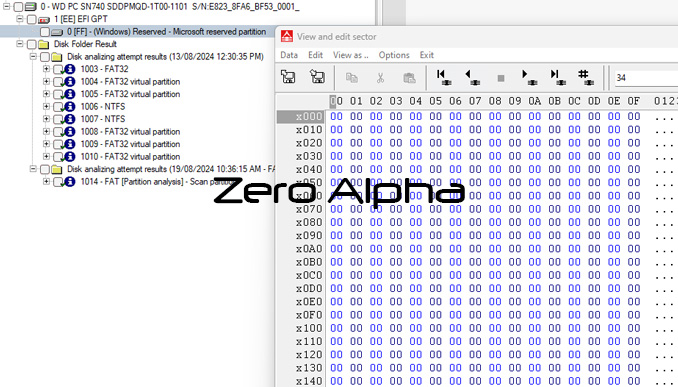678x387 pixels.
Task: Collapse the 19/08/2024 analyzing attempt results
Action: [x=33, y=169]
